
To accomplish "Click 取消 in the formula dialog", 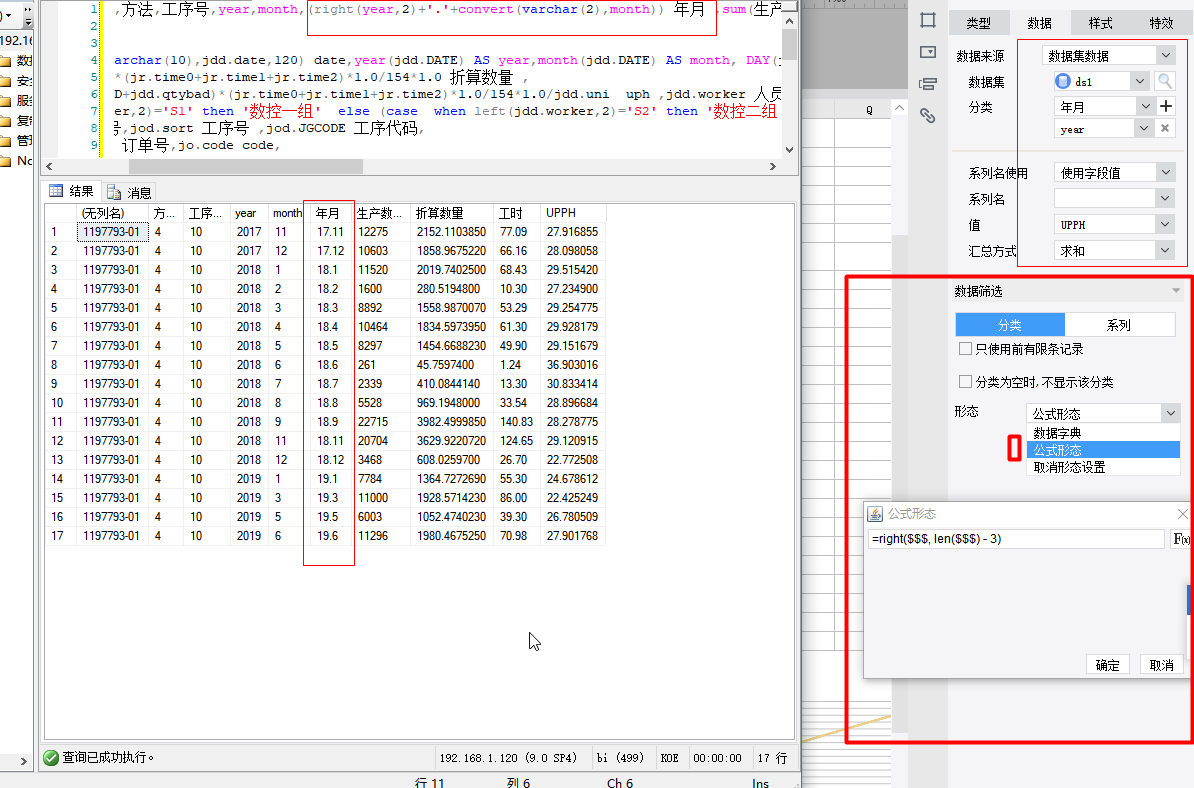I will pyautogui.click(x=1161, y=665).
